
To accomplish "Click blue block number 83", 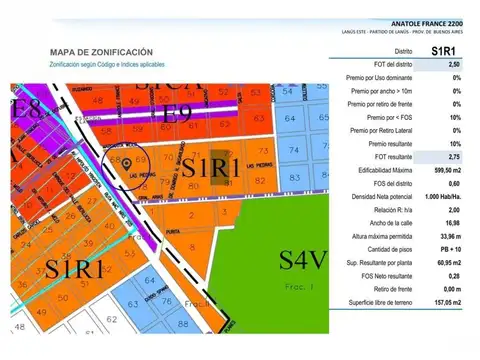I will [x=294, y=178].
